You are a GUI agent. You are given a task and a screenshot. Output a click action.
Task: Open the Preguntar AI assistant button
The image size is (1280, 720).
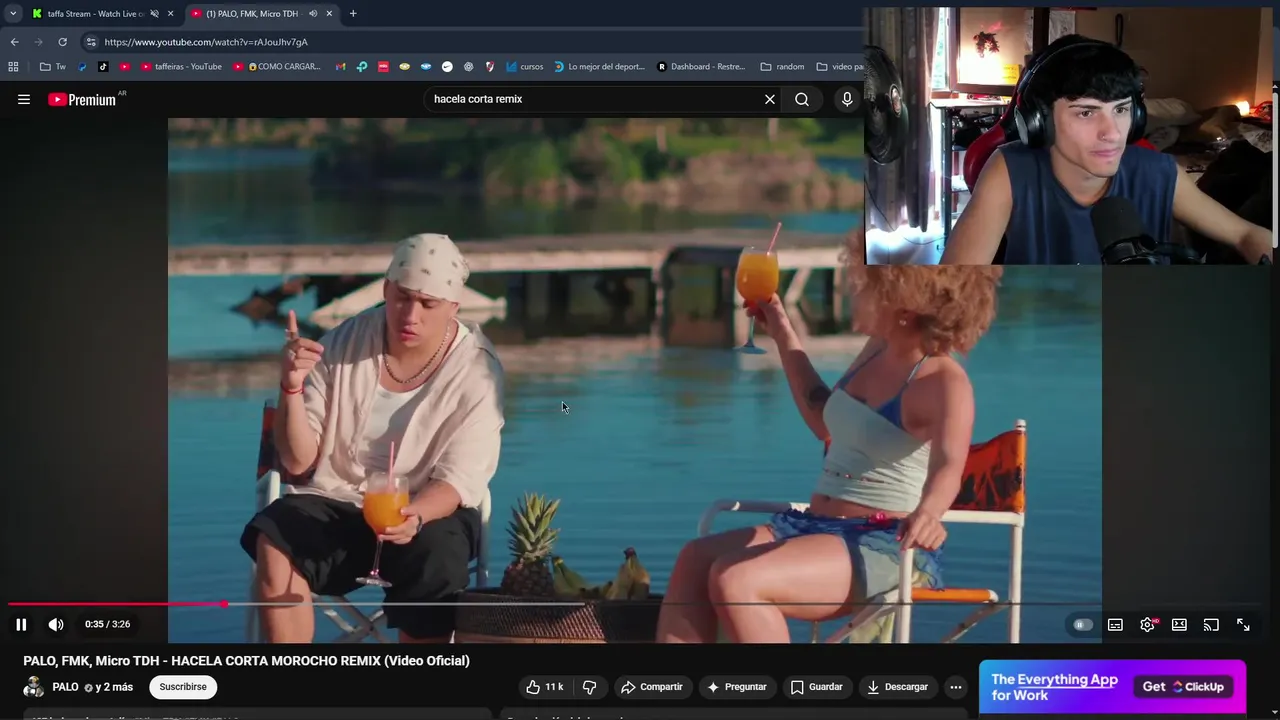737,687
